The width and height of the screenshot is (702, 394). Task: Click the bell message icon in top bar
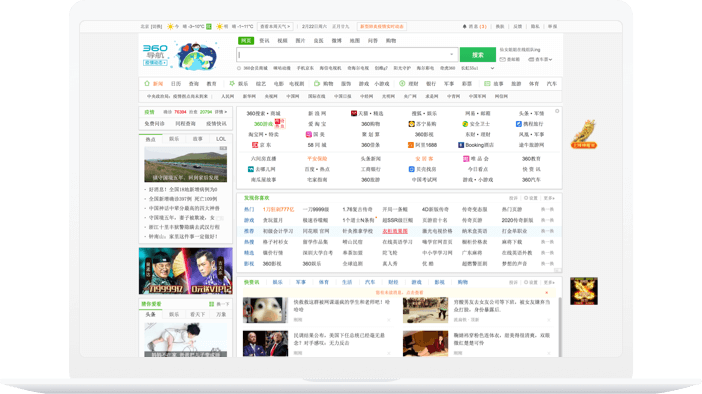point(464,26)
